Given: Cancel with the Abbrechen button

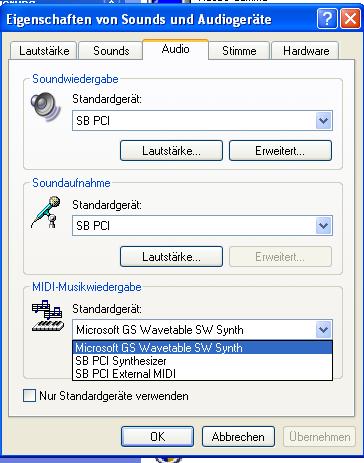Looking at the screenshot, I should (x=238, y=436).
